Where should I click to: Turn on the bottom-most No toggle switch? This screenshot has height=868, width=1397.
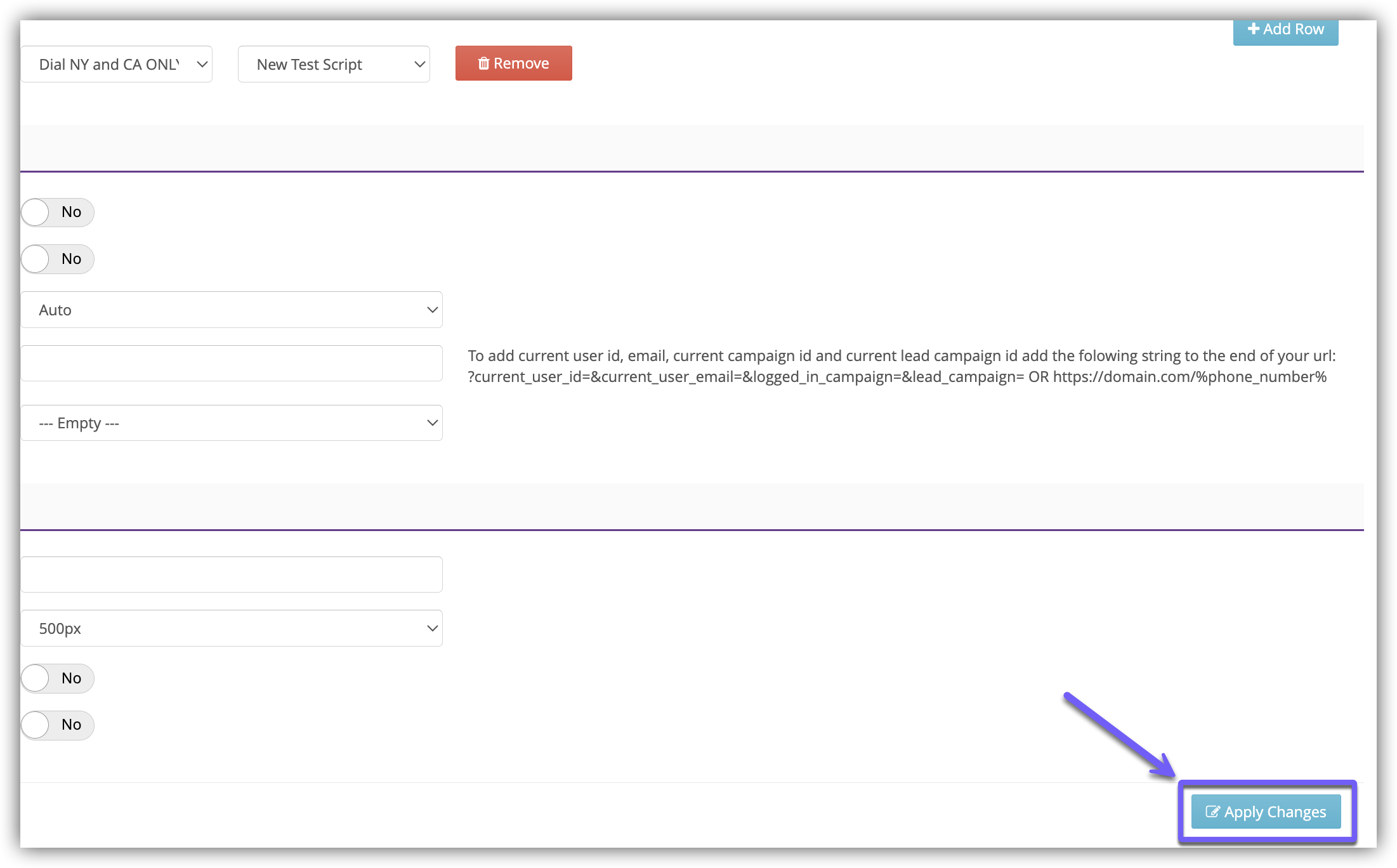pos(57,725)
